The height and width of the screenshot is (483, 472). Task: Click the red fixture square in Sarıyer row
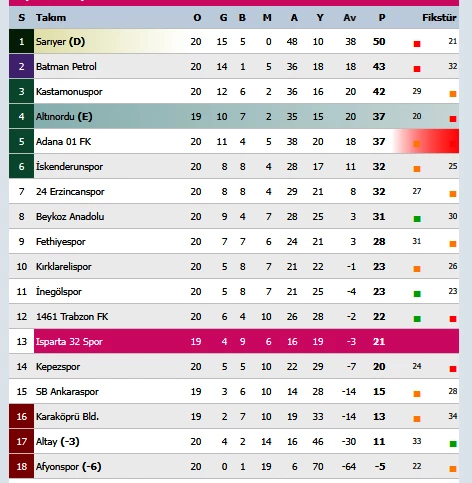(417, 44)
